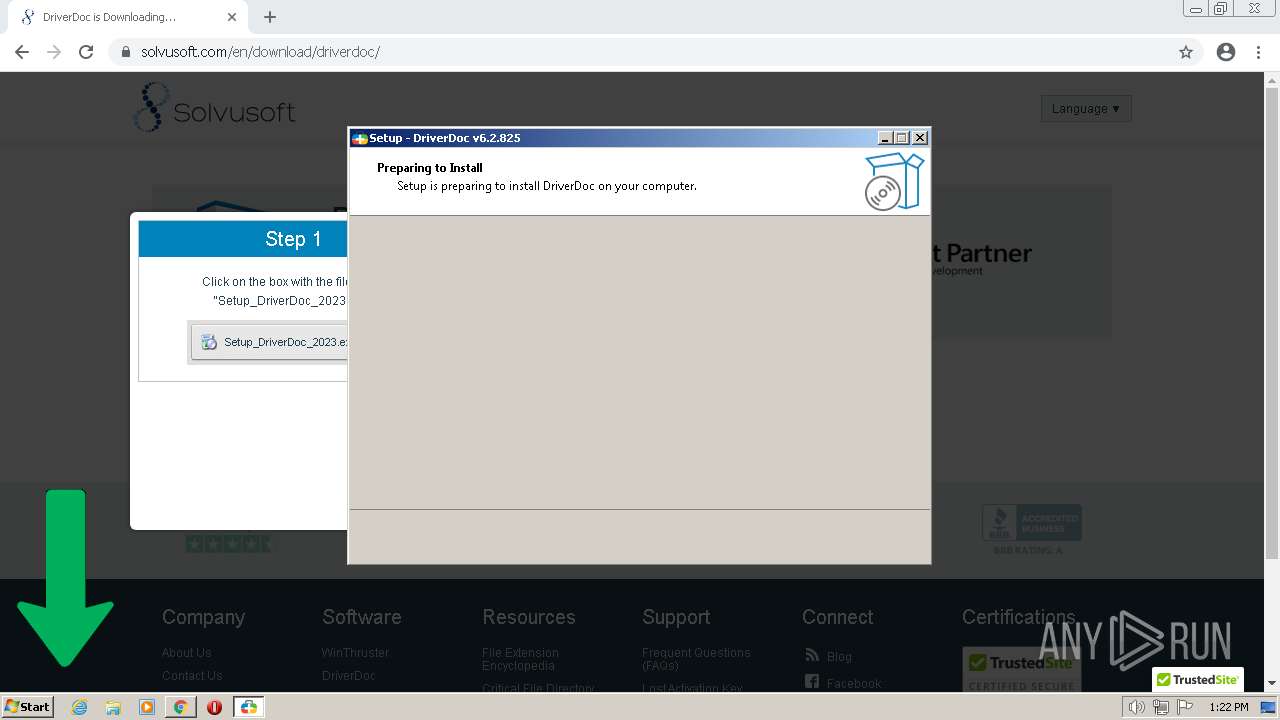
Task: Click the site lock icon in address bar
Action: (126, 52)
